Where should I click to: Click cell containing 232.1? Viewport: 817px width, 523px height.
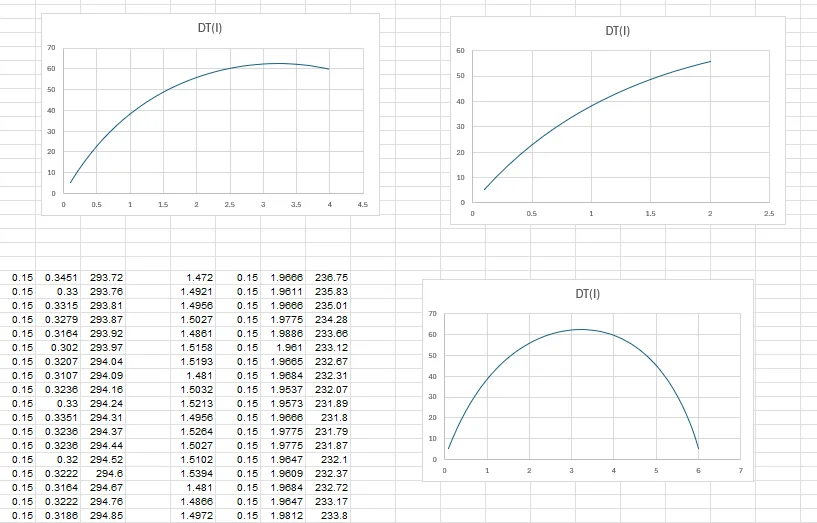point(328,460)
